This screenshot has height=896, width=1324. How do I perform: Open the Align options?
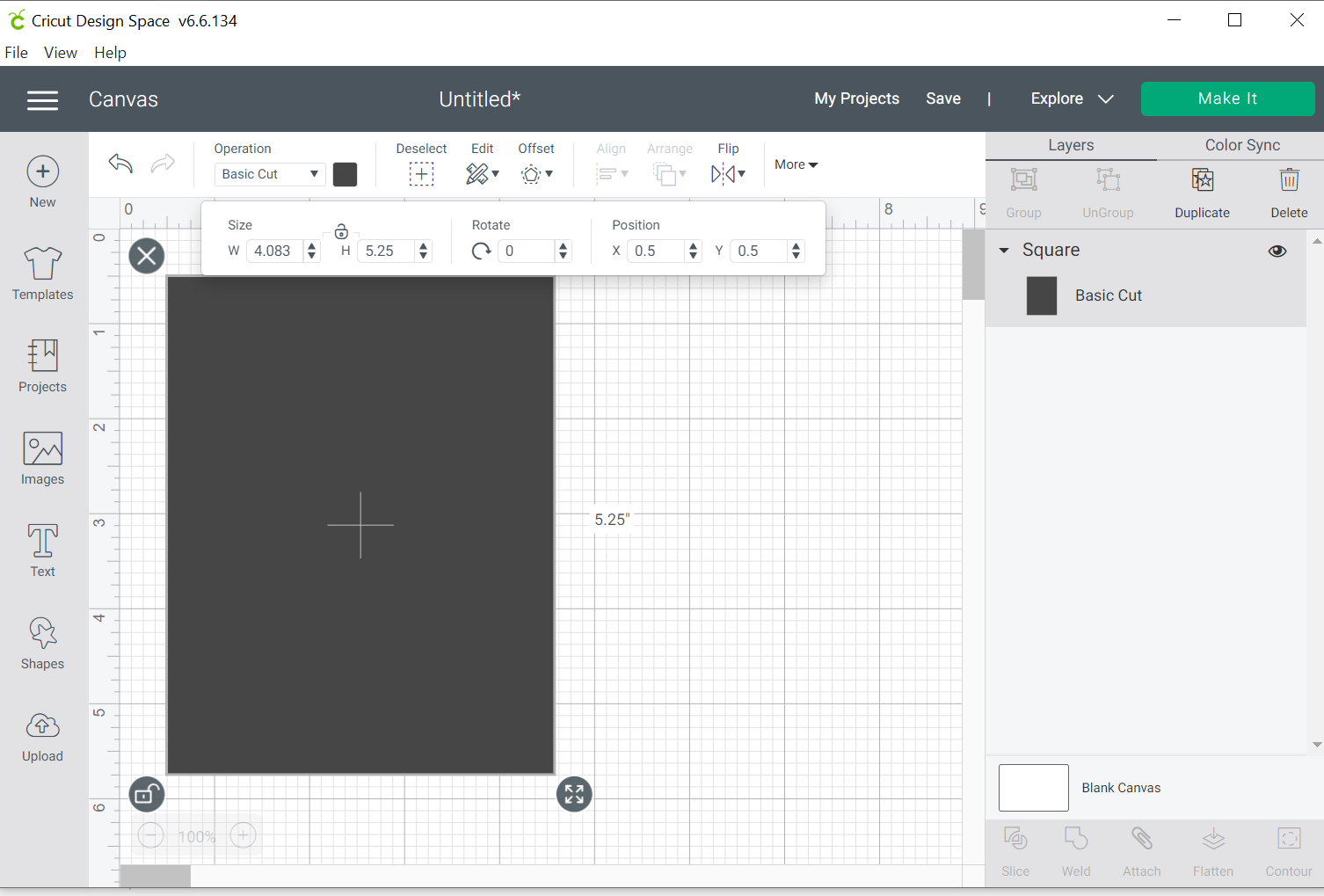[611, 164]
